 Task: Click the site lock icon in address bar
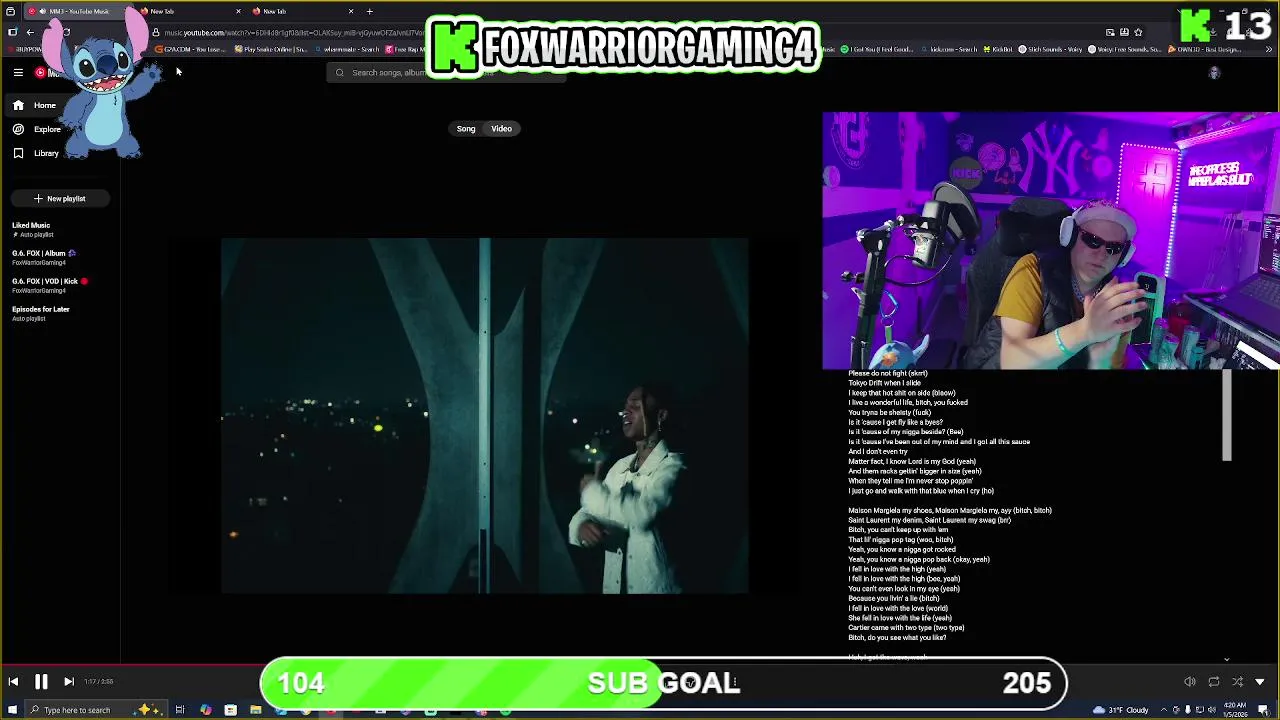156,32
